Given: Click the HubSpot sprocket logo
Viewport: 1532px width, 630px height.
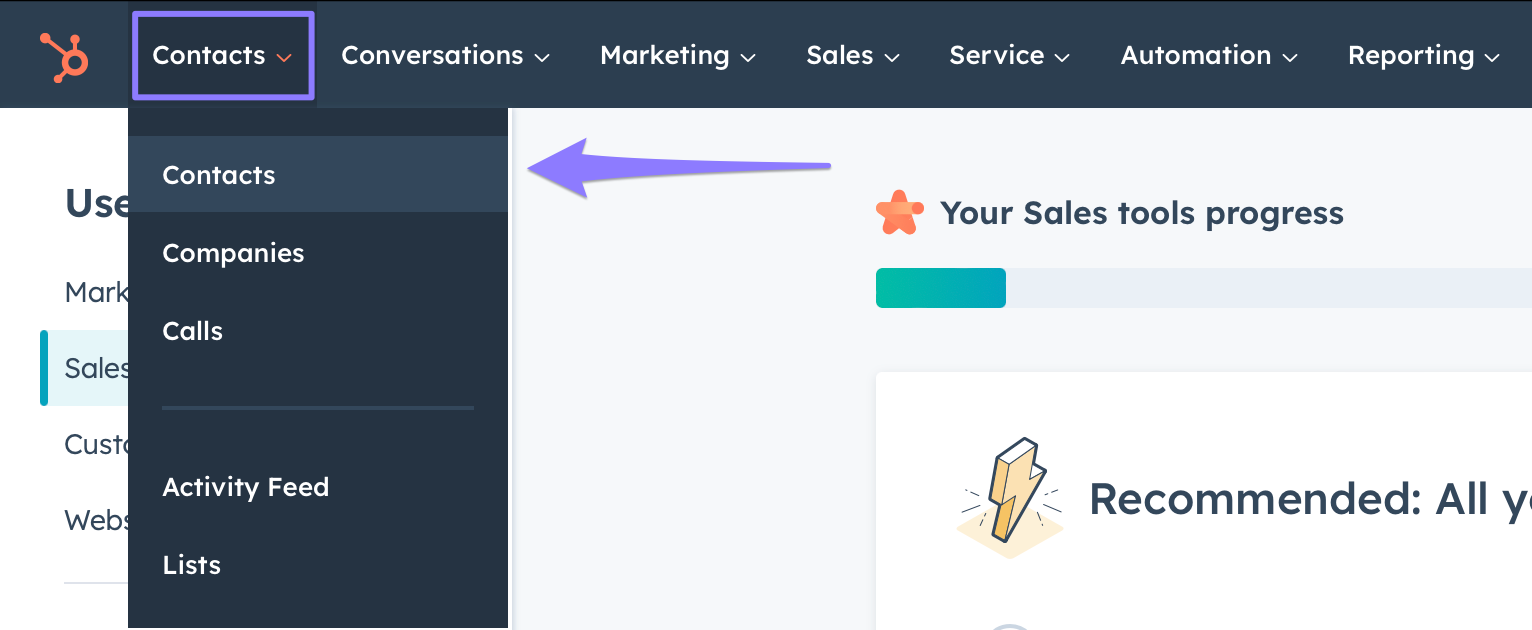Looking at the screenshot, I should point(65,56).
